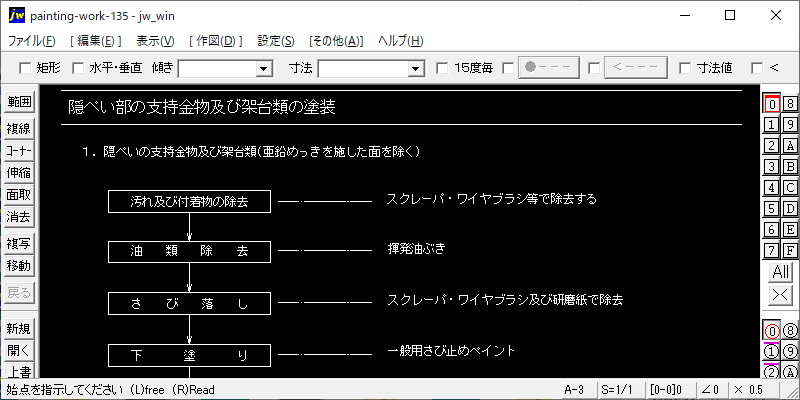Select the 移動 (move) tool

[x=19, y=266]
